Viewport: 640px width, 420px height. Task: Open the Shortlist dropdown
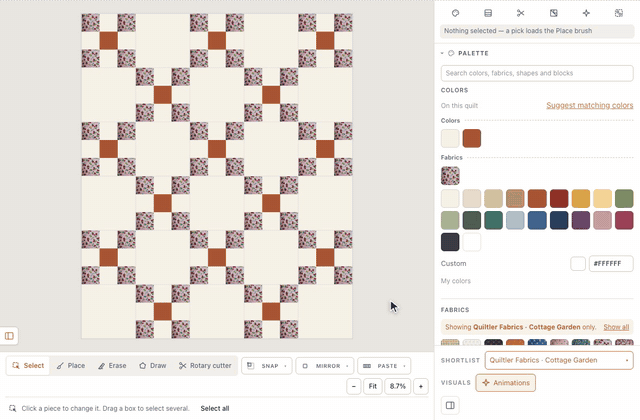click(x=559, y=360)
